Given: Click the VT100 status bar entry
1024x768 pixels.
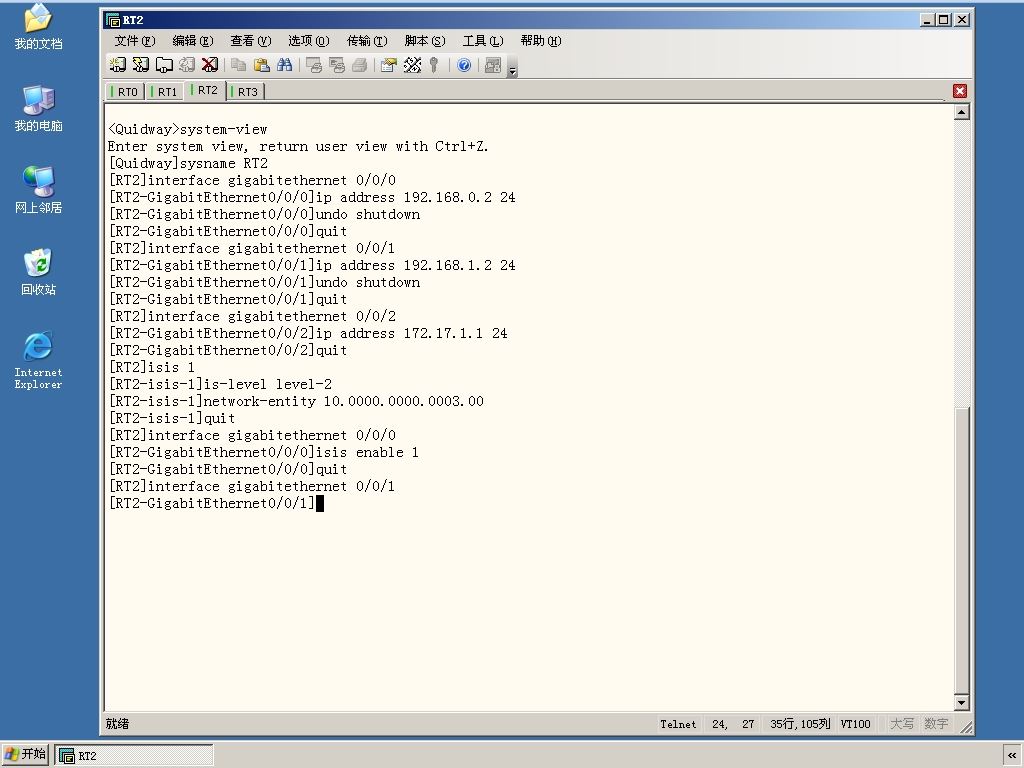Looking at the screenshot, I should [856, 724].
